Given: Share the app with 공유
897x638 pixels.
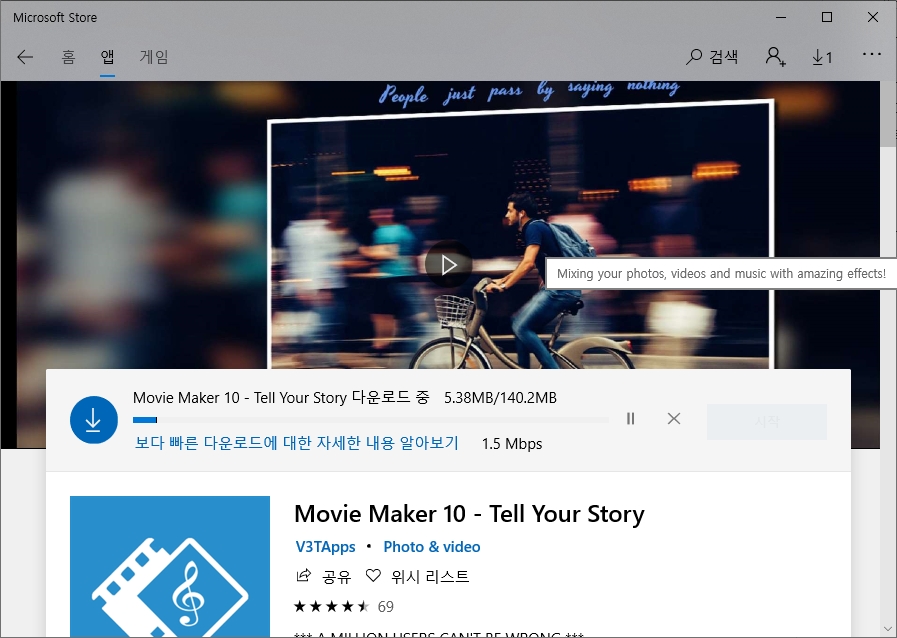Looking at the screenshot, I should 323,576.
